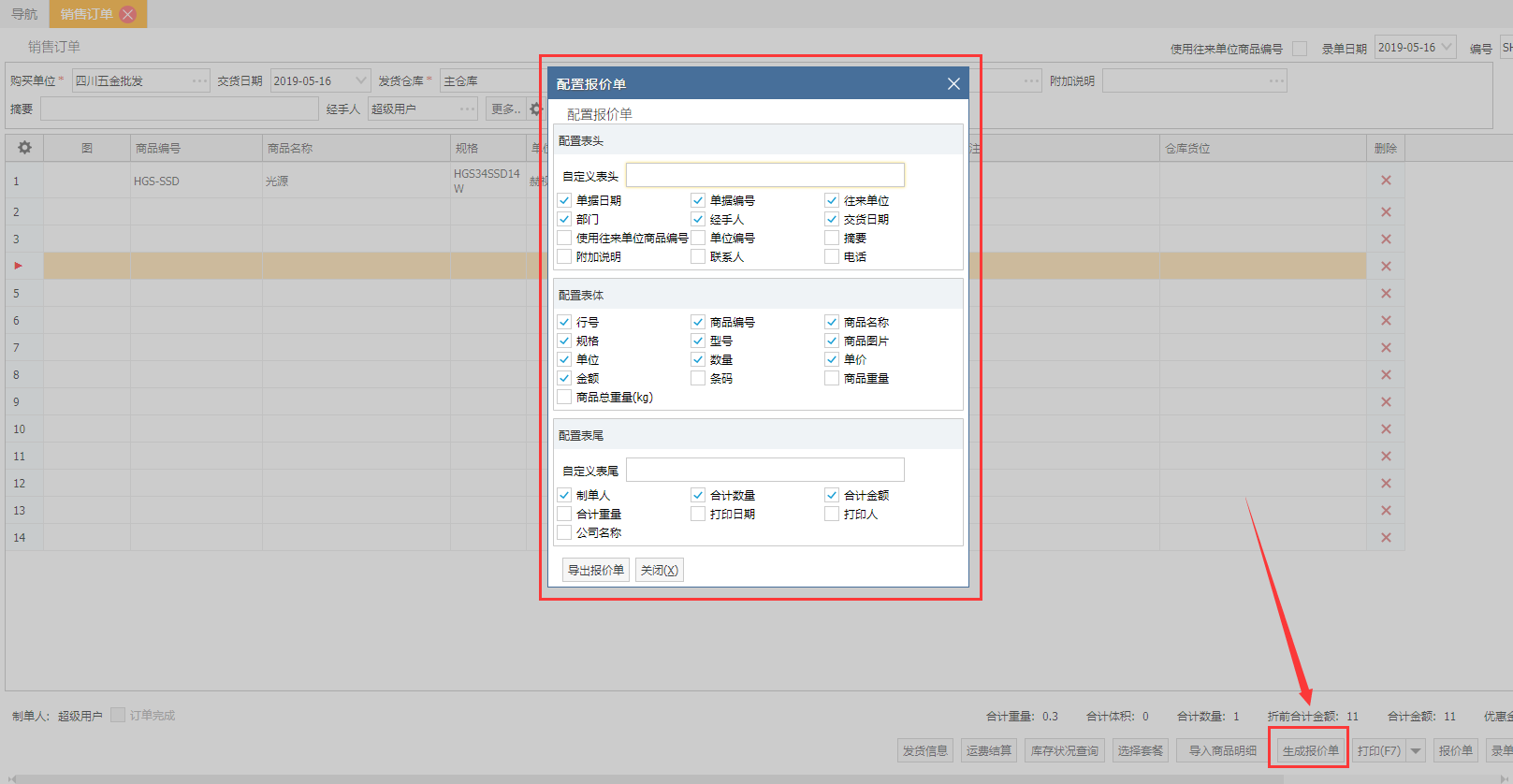Focus the 自定义表头 input field
1513x784 pixels.
pyautogui.click(x=765, y=175)
